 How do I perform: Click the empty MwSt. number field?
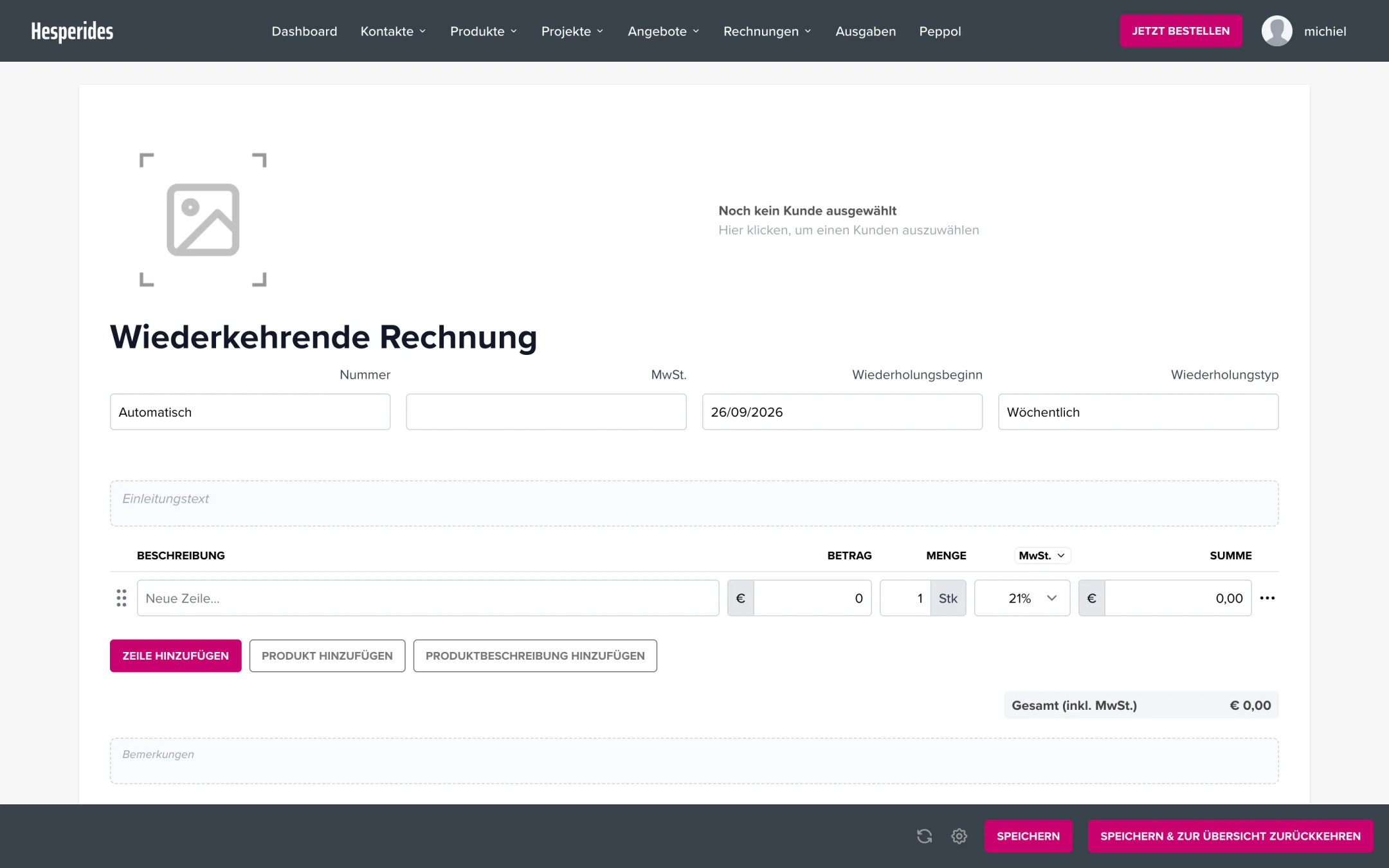click(x=546, y=412)
